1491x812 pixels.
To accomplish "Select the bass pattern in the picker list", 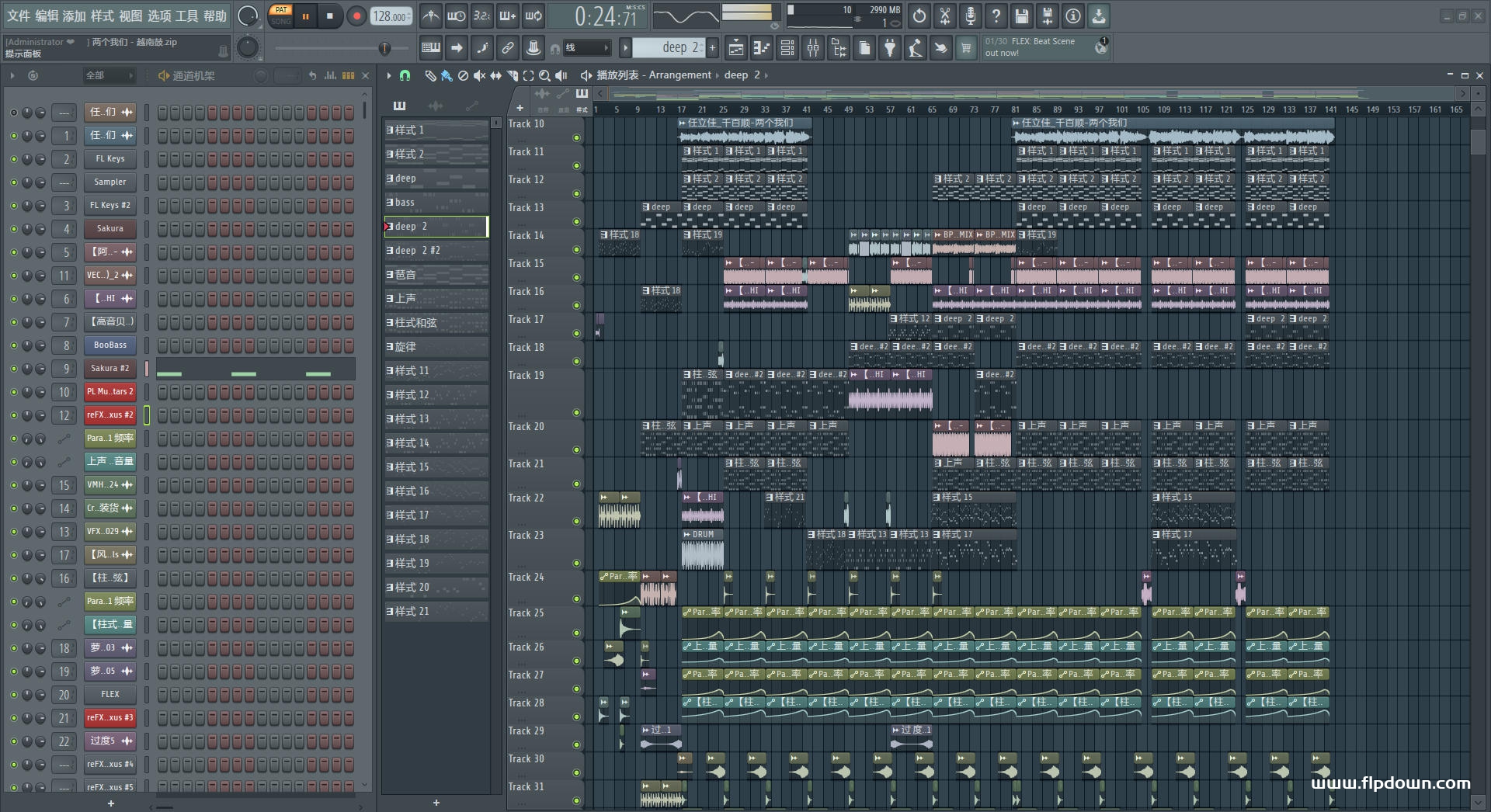I will click(x=435, y=203).
